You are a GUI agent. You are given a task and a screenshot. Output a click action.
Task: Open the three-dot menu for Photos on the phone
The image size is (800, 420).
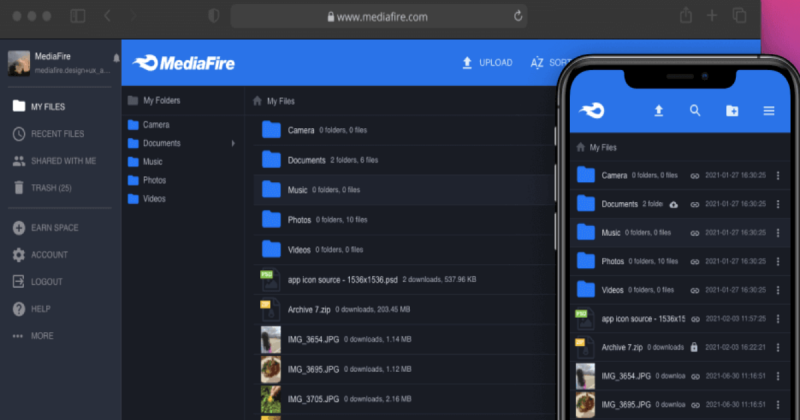click(778, 261)
